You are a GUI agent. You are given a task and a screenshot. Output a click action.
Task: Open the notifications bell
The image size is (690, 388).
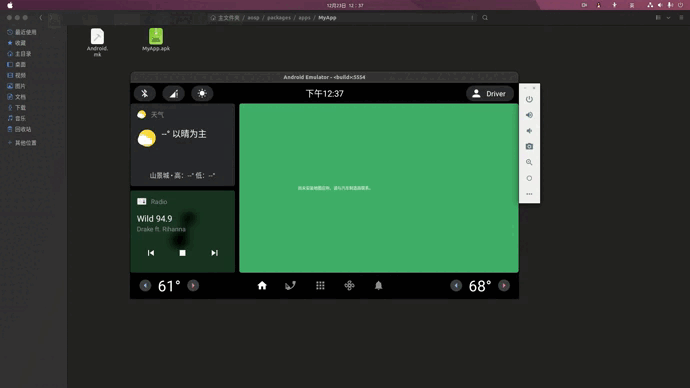[378, 286]
